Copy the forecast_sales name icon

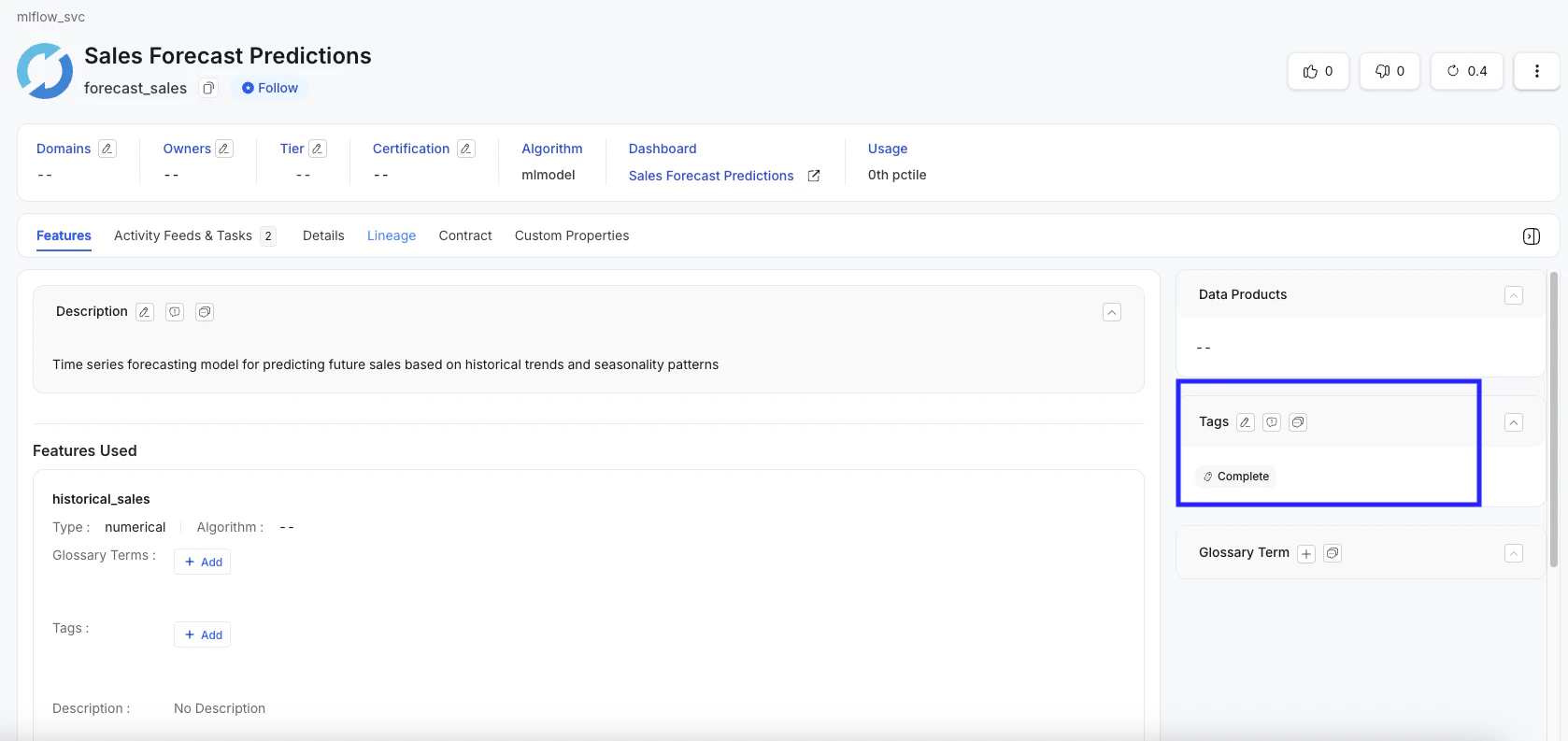click(208, 88)
